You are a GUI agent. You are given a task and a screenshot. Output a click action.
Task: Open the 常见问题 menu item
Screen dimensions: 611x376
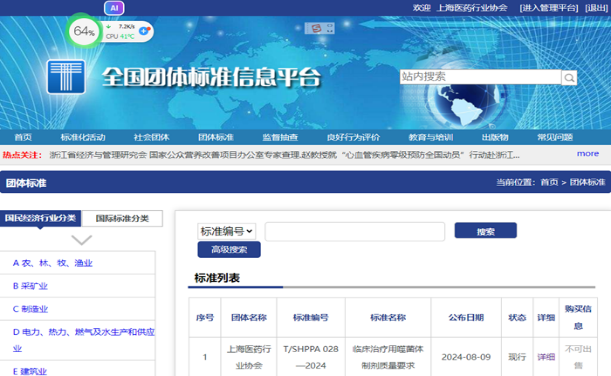[555, 137]
